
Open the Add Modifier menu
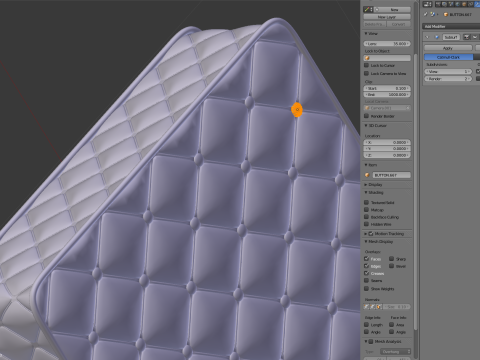[x=451, y=26]
